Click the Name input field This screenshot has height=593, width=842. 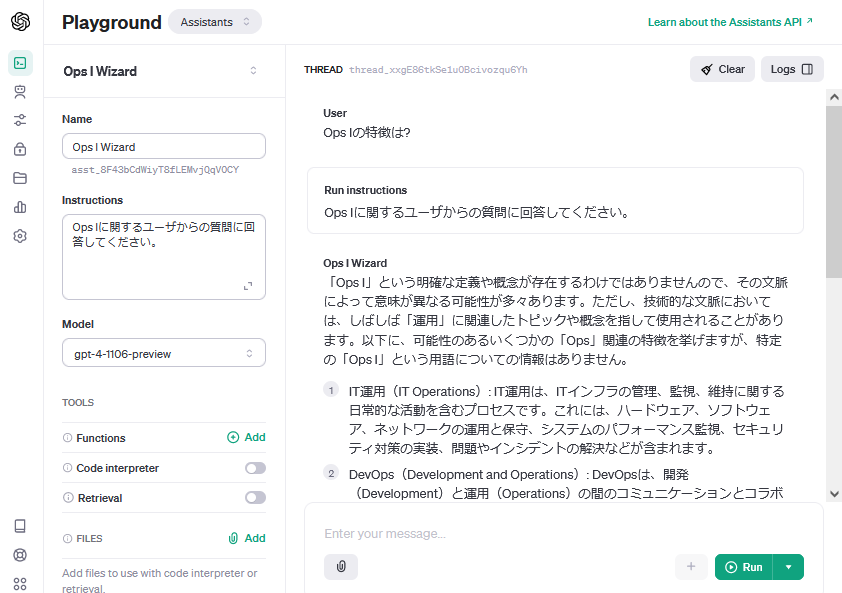tap(164, 147)
